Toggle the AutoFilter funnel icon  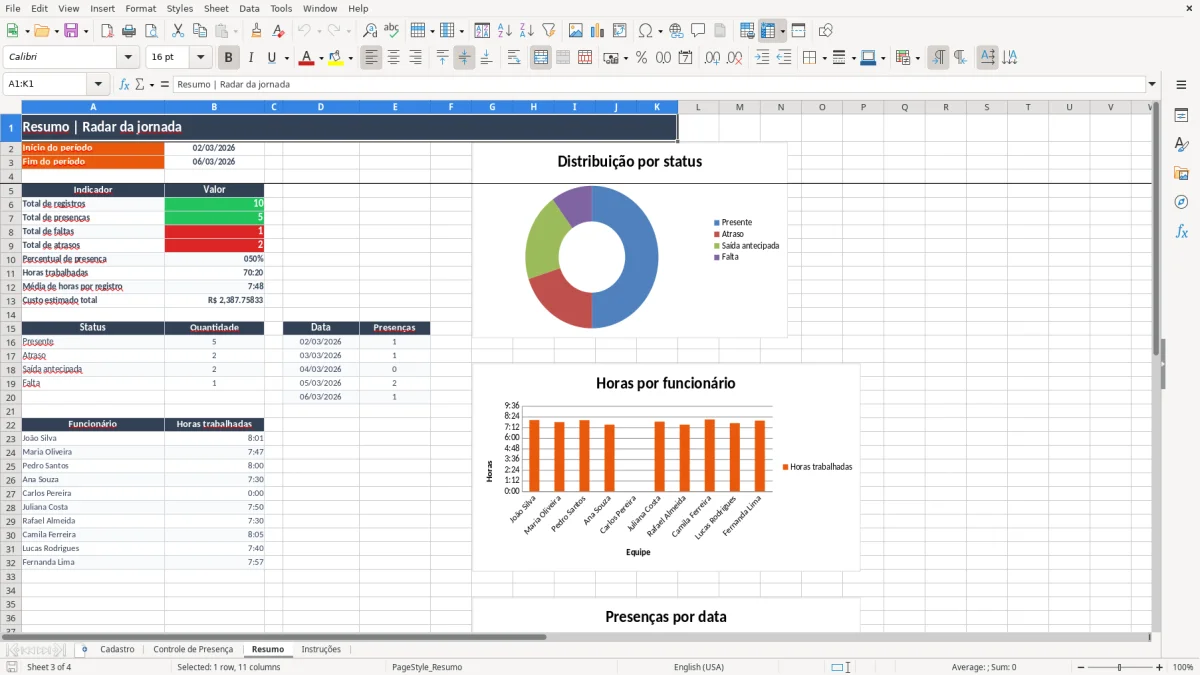(548, 31)
